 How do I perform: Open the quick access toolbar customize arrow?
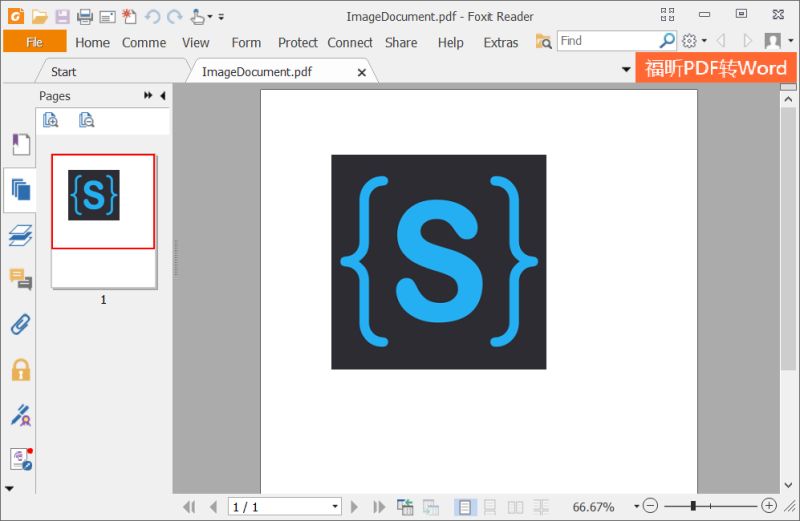221,17
